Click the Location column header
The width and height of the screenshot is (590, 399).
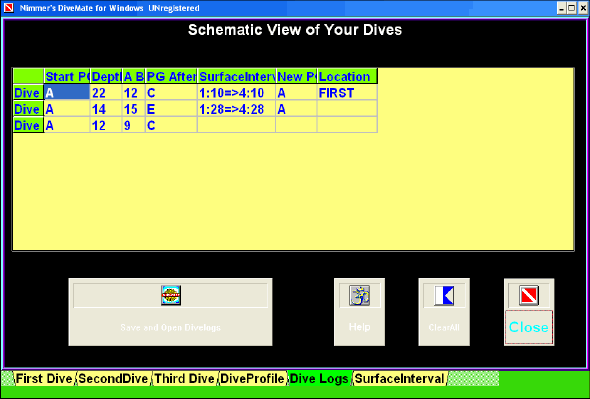[347, 76]
